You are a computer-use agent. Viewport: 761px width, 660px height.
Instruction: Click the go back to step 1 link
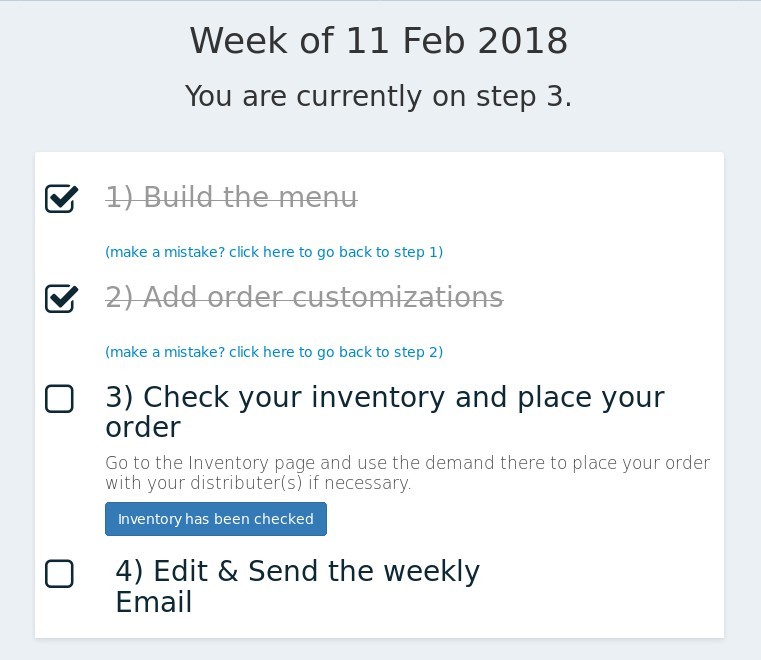point(274,252)
